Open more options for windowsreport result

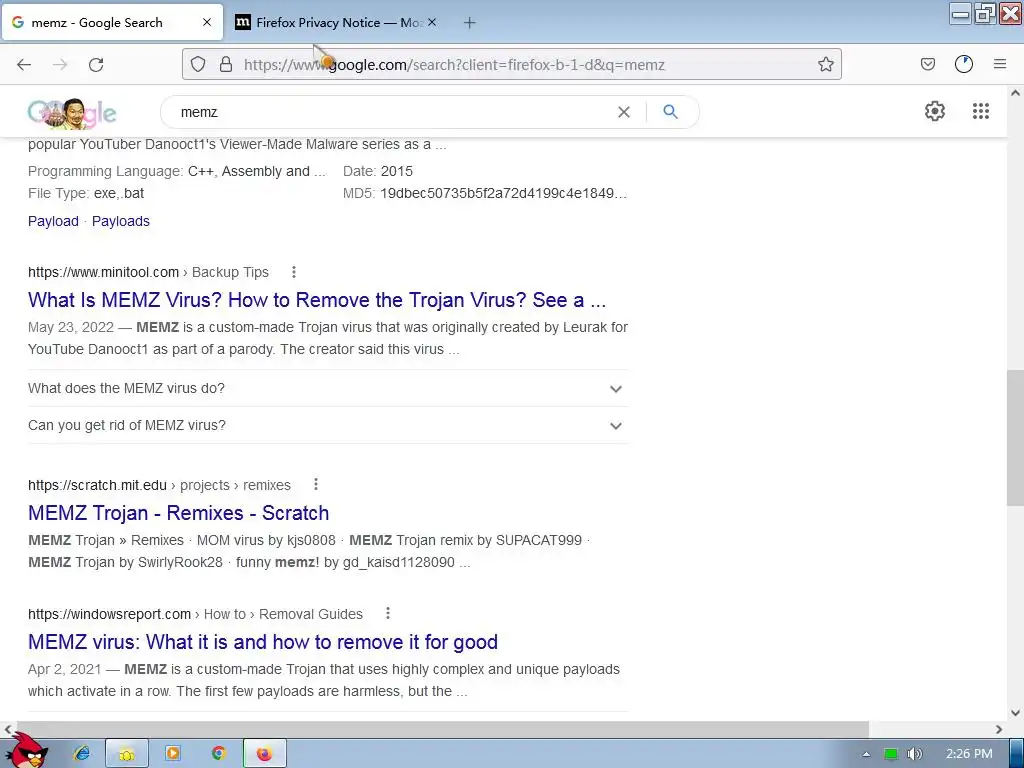388,613
